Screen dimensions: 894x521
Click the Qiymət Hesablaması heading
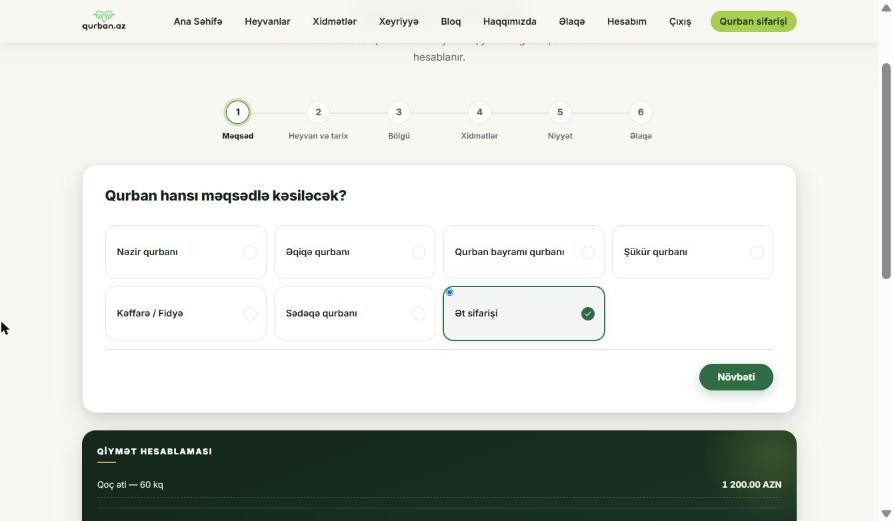pyautogui.click(x=155, y=451)
